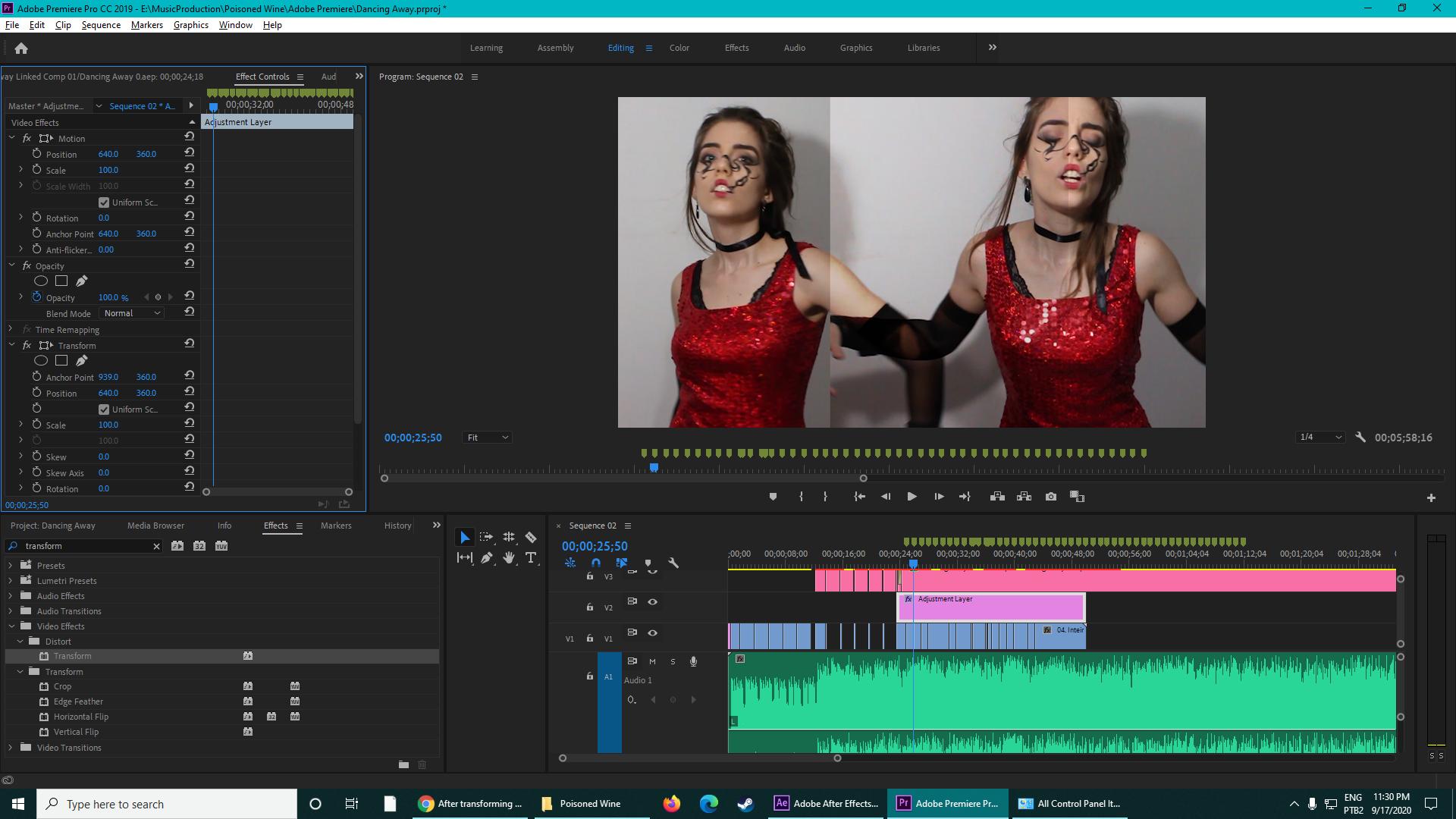Open Adobe After Effects from taskbar

coord(826,804)
